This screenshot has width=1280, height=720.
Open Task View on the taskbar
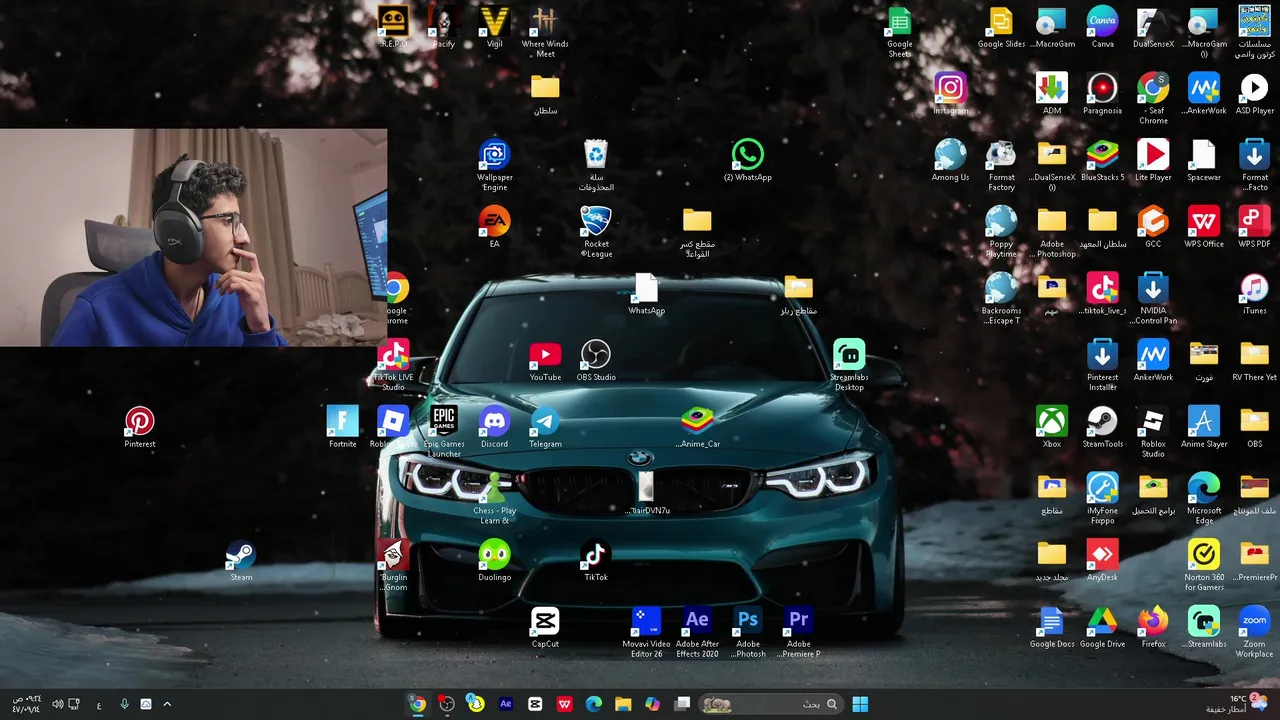coord(682,704)
